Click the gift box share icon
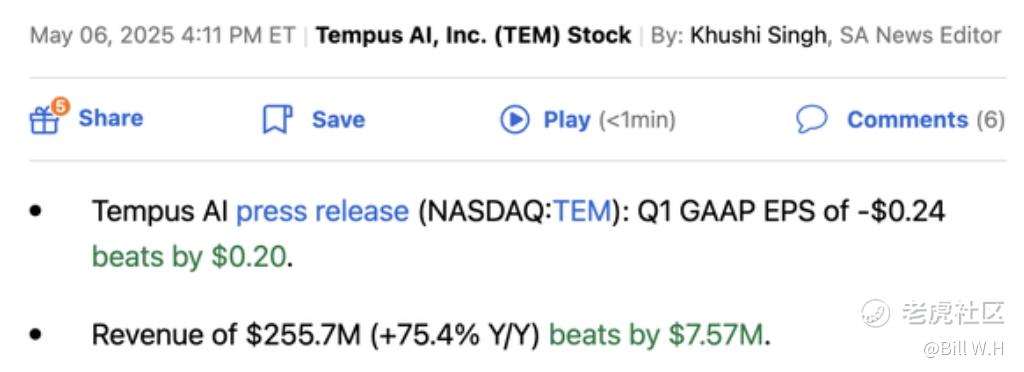 (44, 121)
